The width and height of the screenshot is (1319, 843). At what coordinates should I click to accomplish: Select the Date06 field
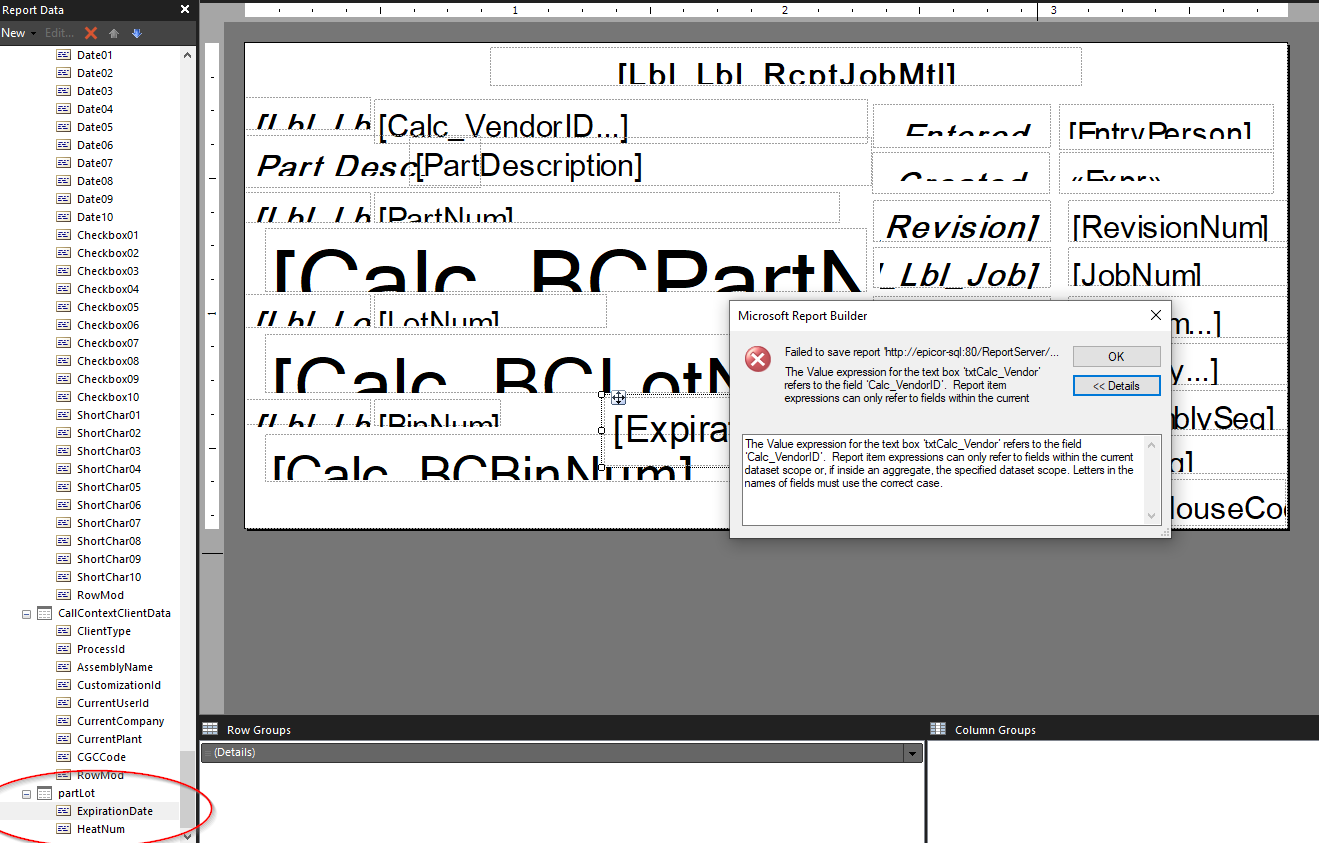click(x=95, y=145)
